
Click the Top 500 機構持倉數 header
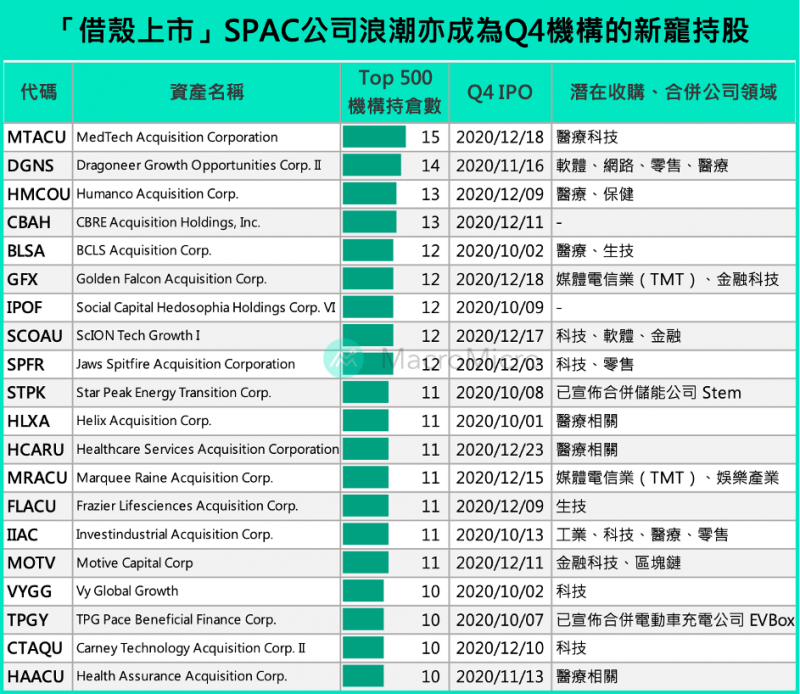(395, 92)
